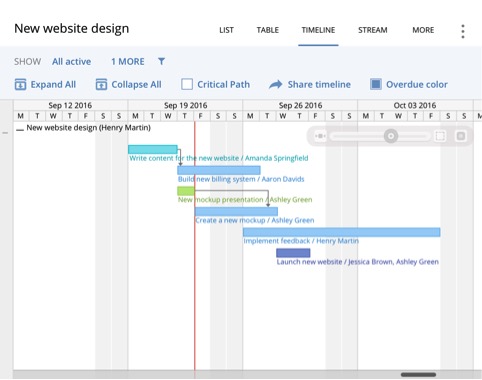Switch to the TABLE view tab
The height and width of the screenshot is (380, 482).
[x=268, y=30]
